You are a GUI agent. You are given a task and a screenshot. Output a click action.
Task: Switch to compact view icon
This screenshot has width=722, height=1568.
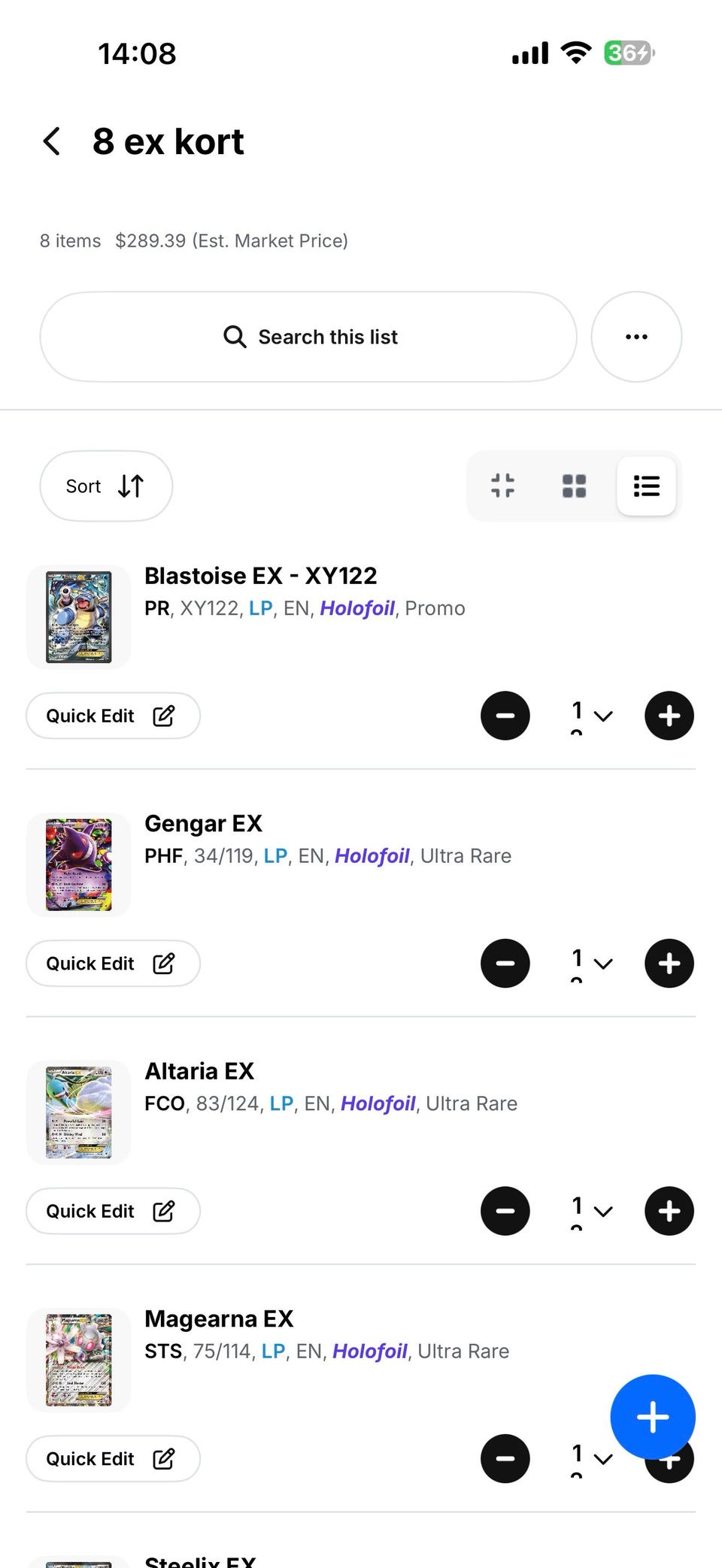pos(502,486)
